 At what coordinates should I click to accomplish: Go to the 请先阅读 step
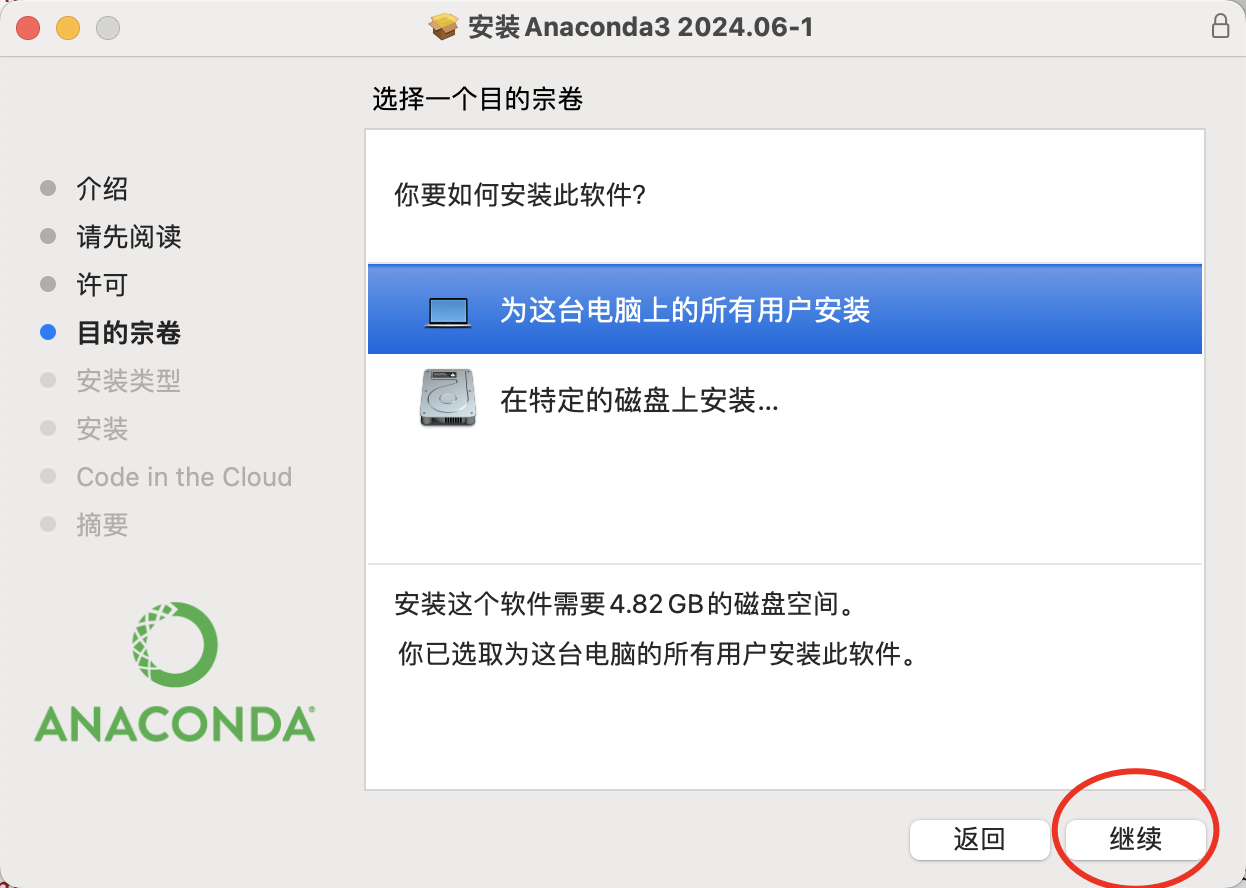129,237
